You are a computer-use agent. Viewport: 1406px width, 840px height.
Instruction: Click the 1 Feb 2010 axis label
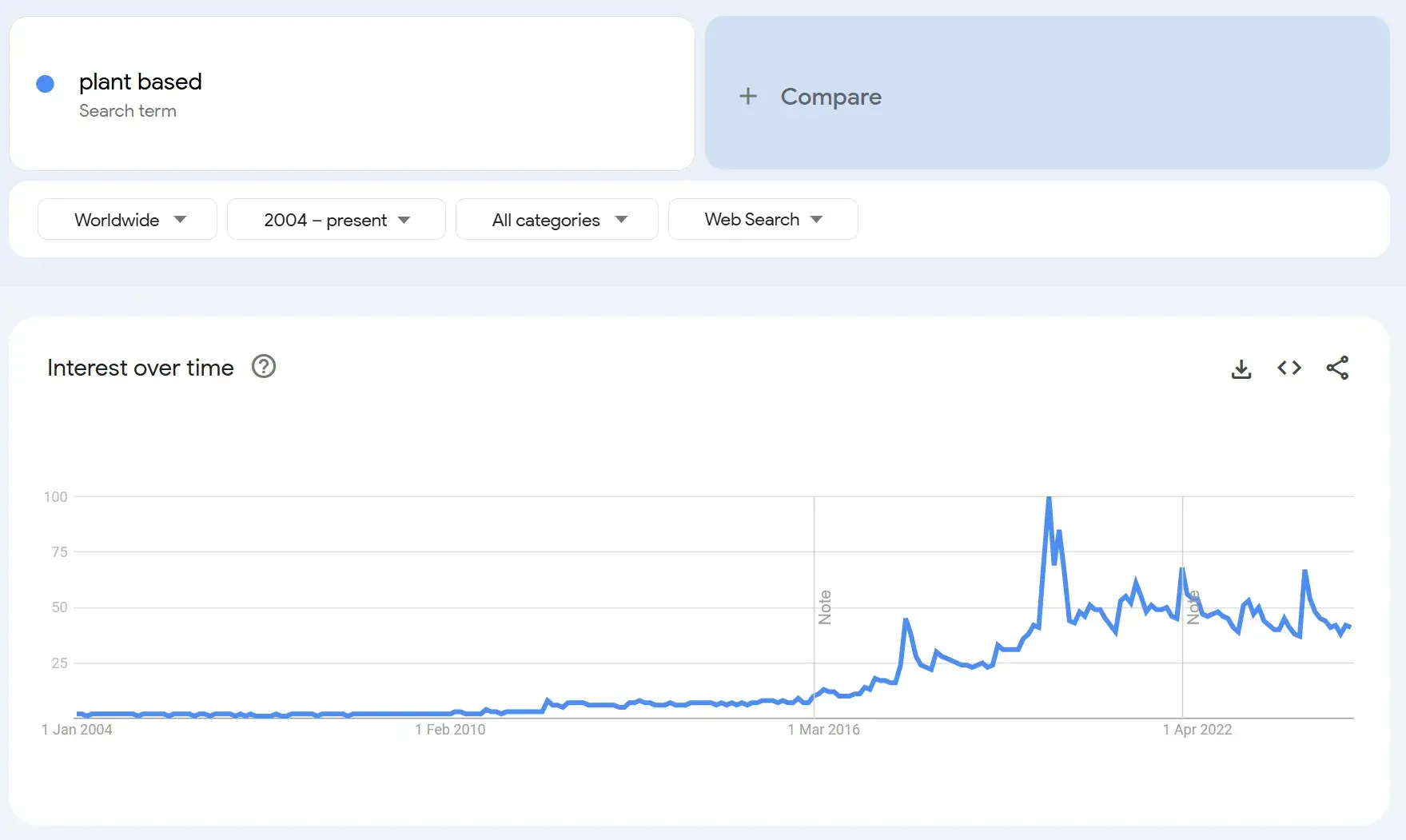click(x=450, y=730)
